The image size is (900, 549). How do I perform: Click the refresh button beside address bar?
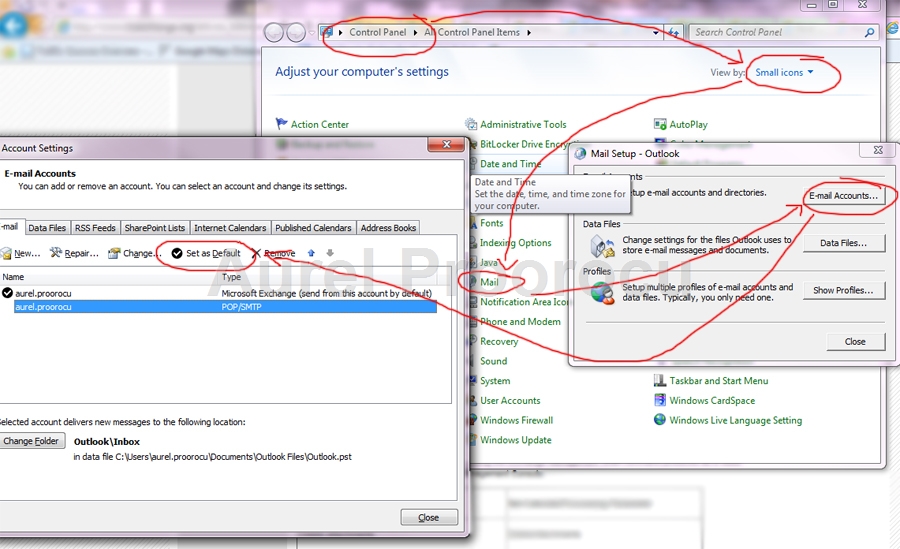(x=673, y=33)
